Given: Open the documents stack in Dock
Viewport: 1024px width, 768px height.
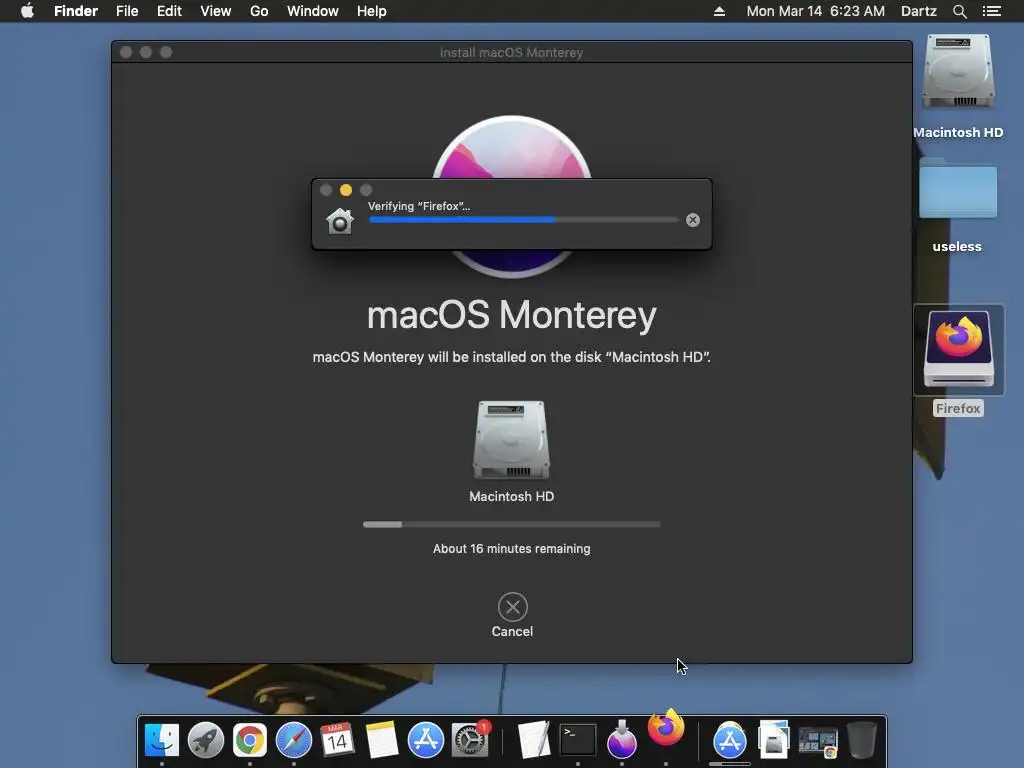Looking at the screenshot, I should [x=774, y=741].
